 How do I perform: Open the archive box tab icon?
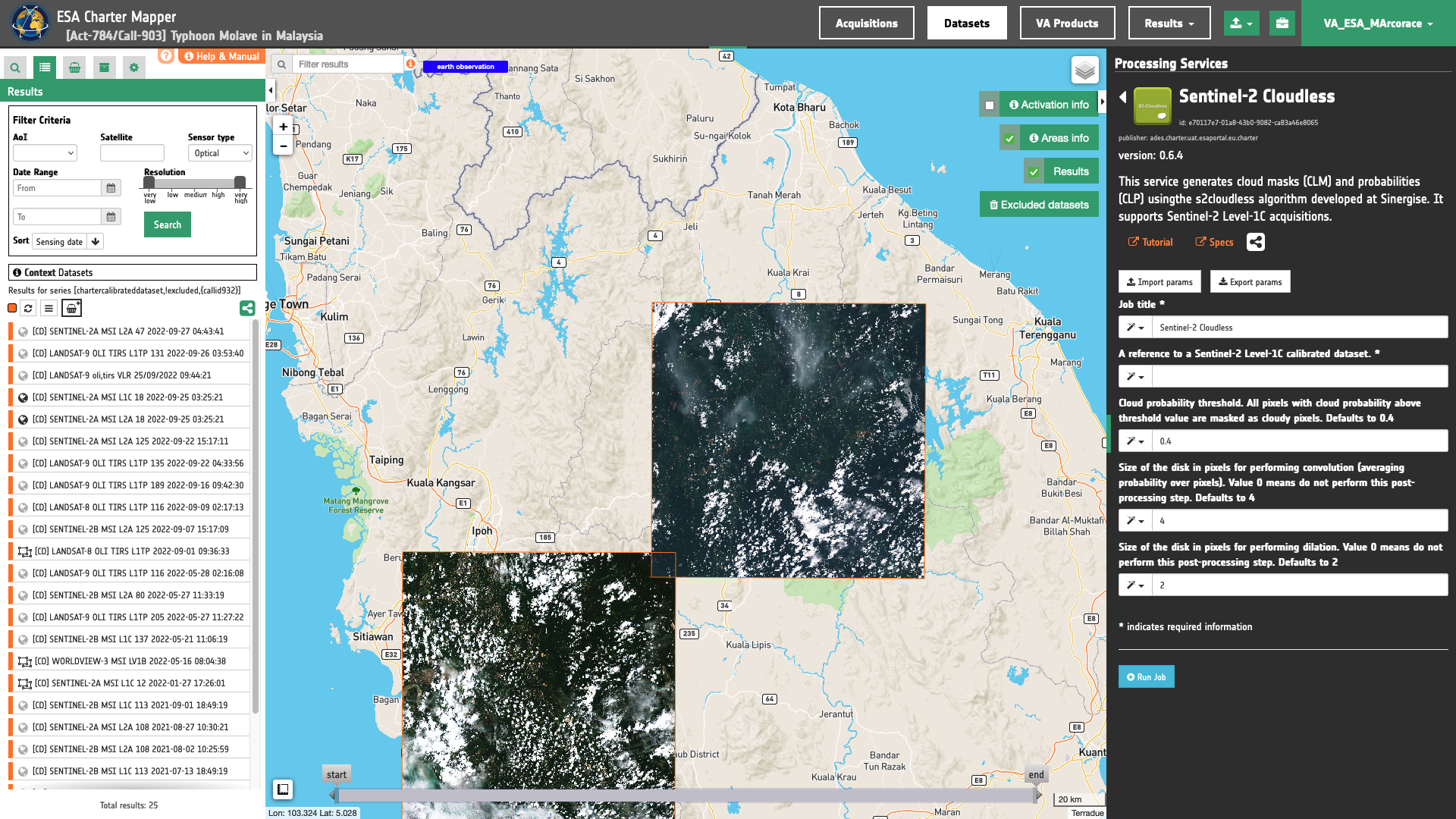(x=104, y=67)
